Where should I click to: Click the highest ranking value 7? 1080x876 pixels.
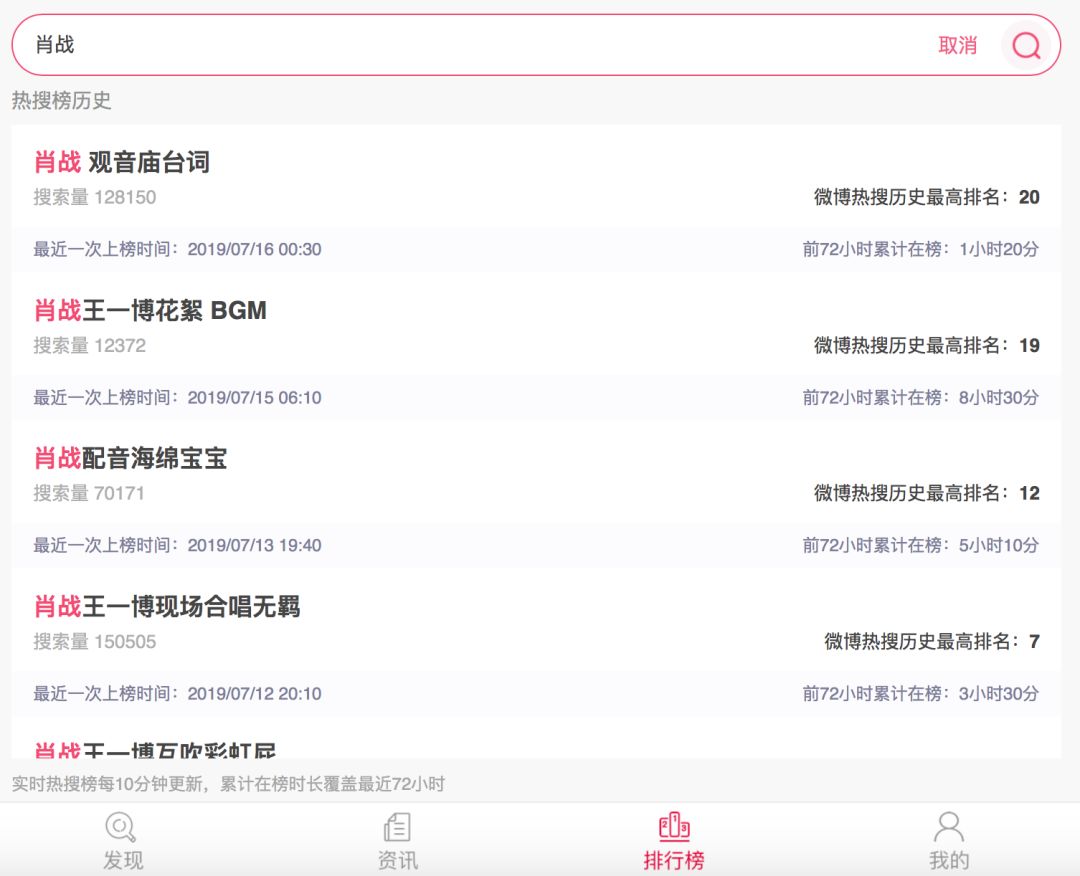(x=1034, y=642)
